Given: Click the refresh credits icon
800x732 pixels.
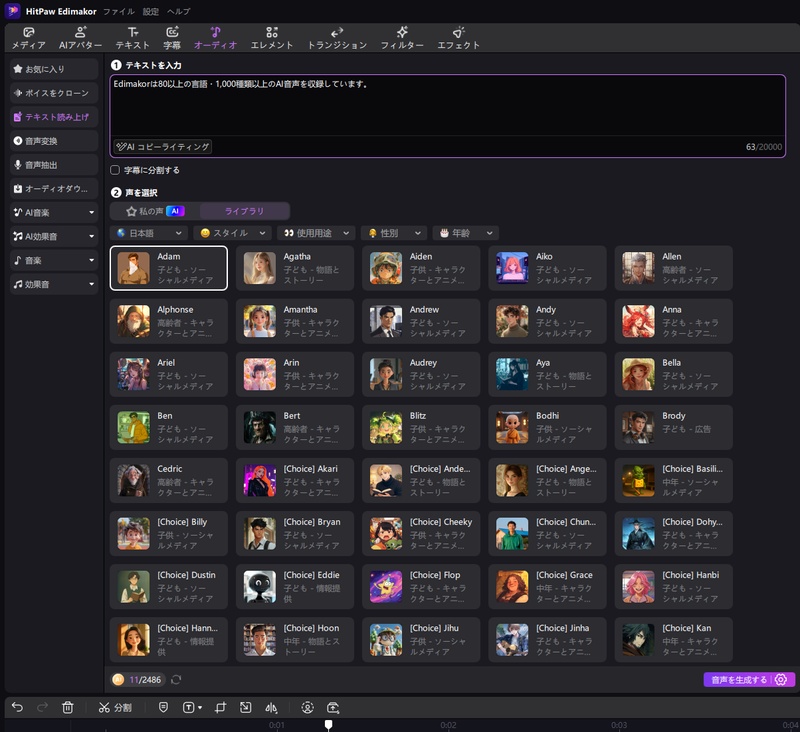Looking at the screenshot, I should (x=176, y=679).
